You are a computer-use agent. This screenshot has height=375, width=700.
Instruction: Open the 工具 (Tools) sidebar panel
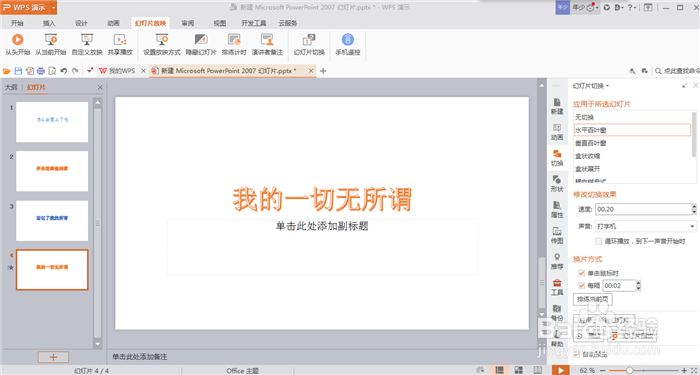click(557, 287)
